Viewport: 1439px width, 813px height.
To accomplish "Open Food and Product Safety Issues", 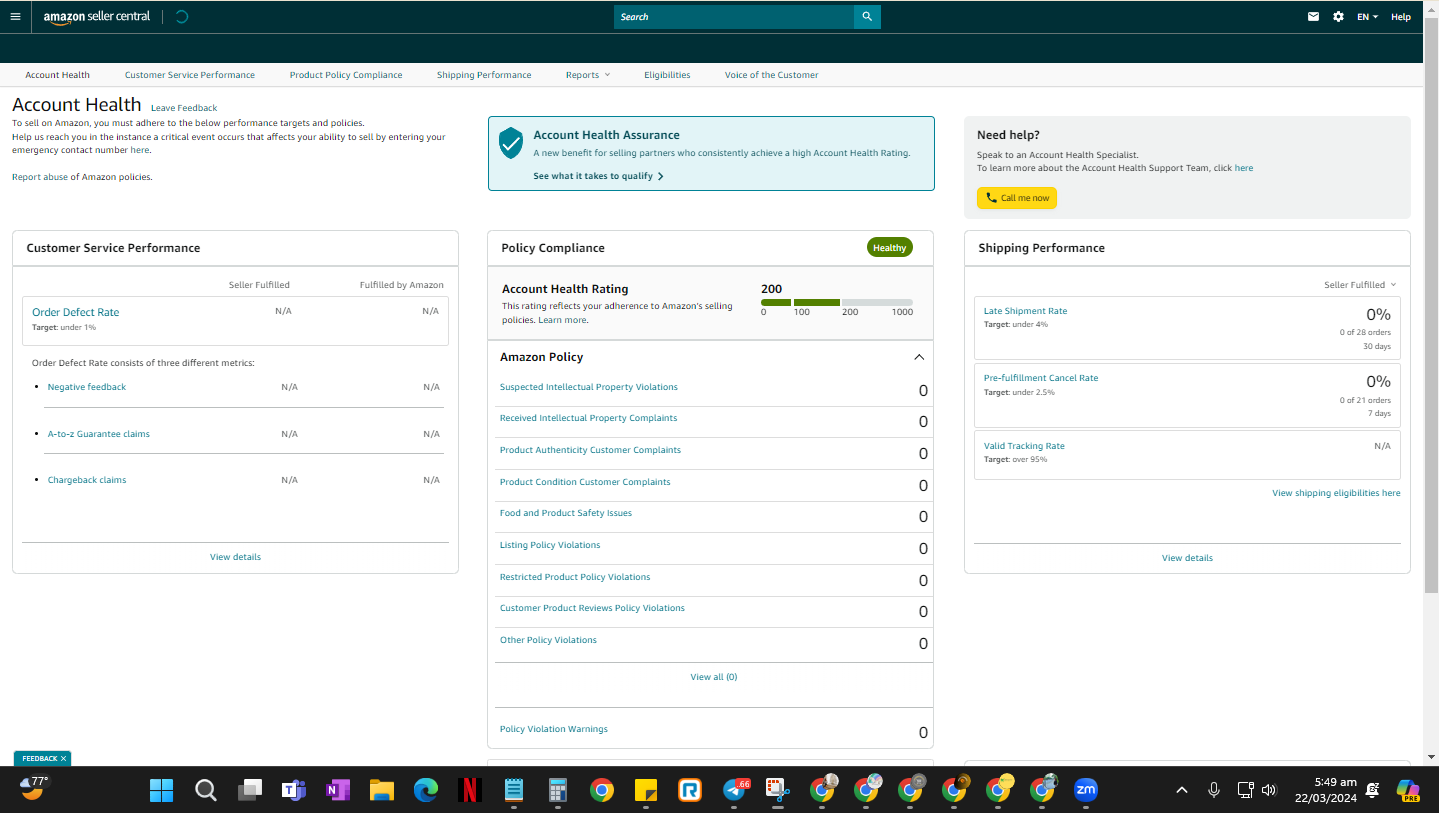I will click(x=566, y=513).
